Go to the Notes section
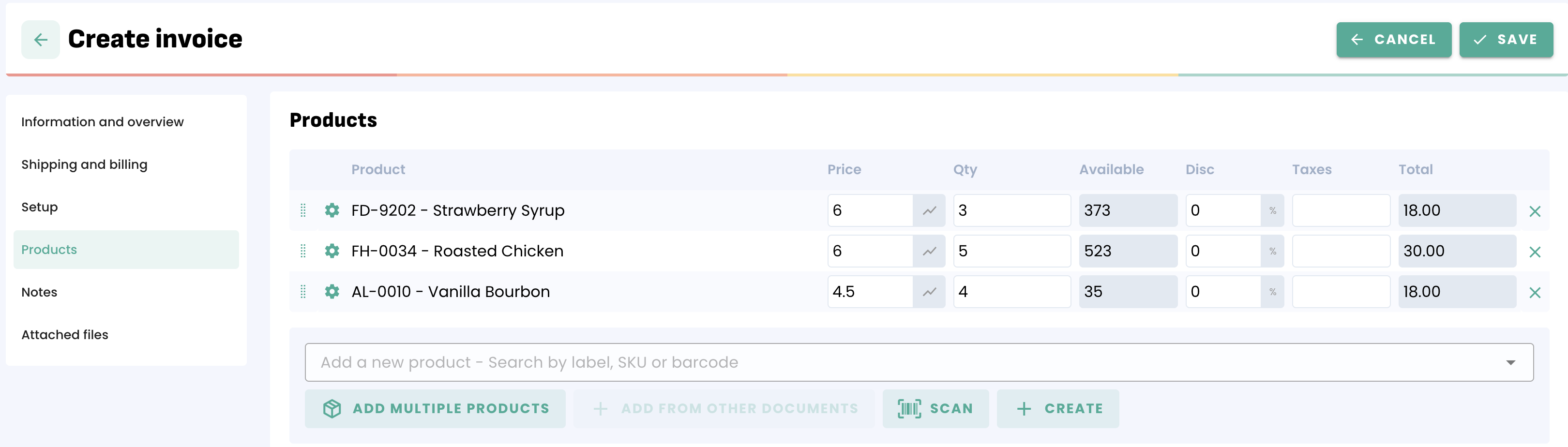The width and height of the screenshot is (1568, 447). [x=40, y=293]
